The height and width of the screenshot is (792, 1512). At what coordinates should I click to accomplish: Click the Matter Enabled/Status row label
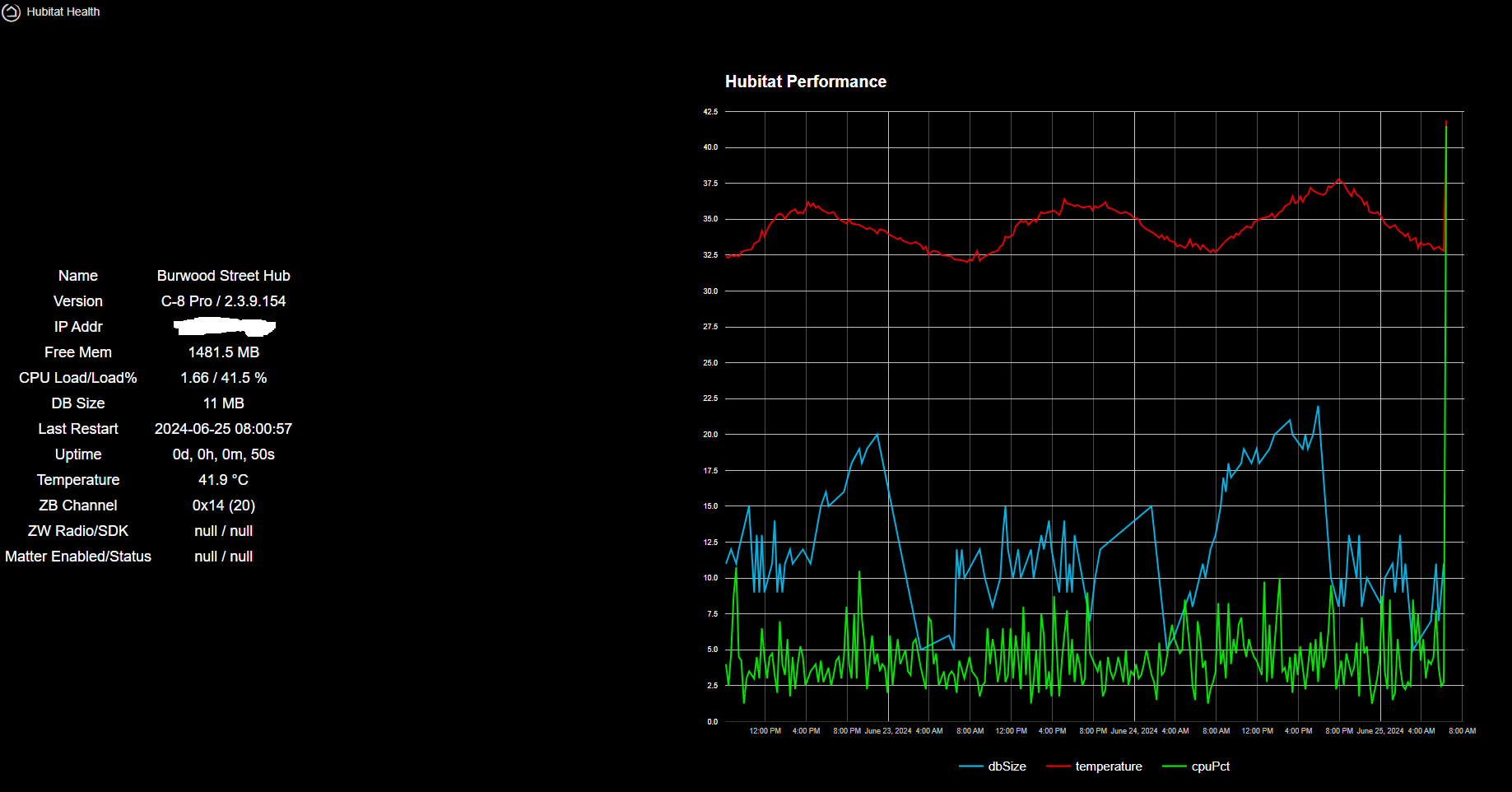[x=78, y=557]
